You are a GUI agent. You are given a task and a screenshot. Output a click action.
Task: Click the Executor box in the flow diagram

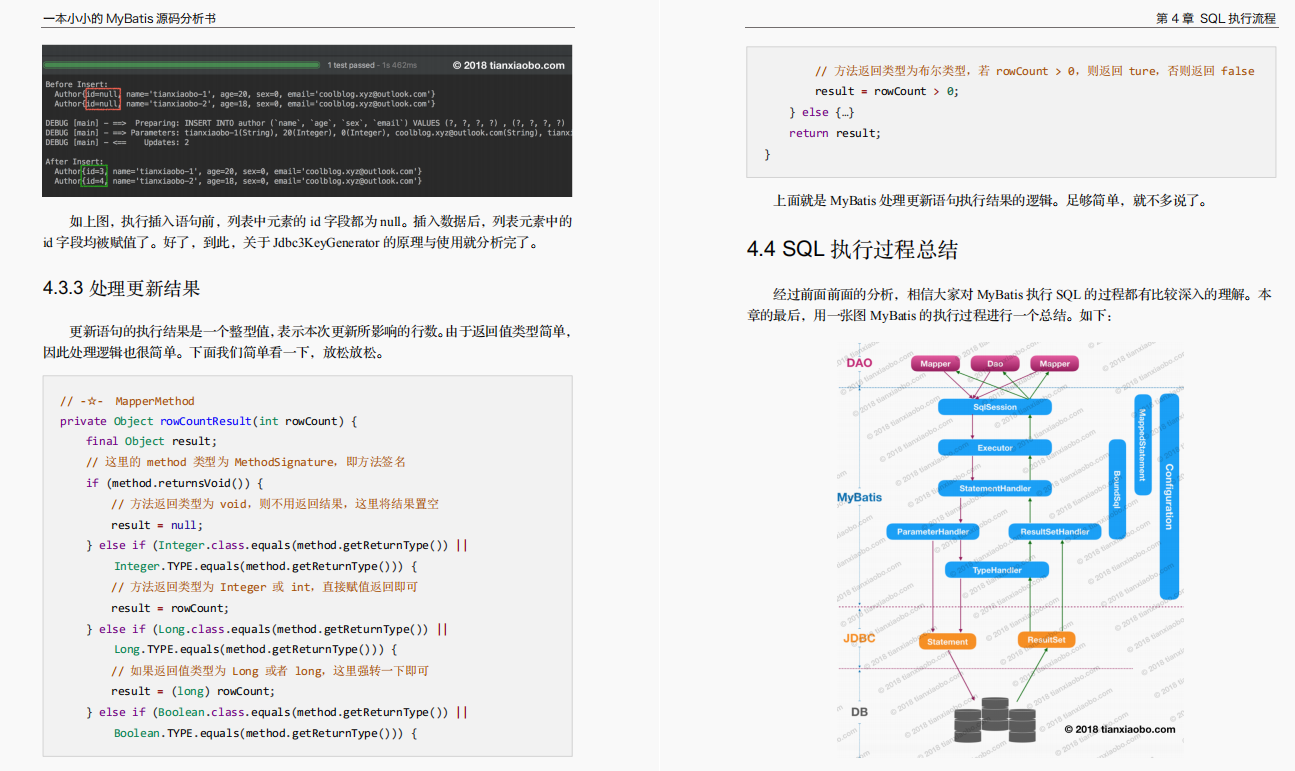click(x=994, y=447)
